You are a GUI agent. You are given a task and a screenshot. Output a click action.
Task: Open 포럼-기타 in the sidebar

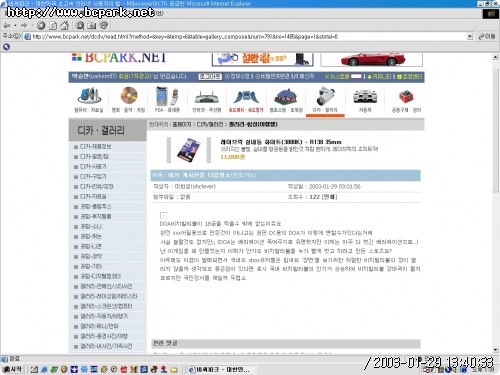(x=91, y=267)
